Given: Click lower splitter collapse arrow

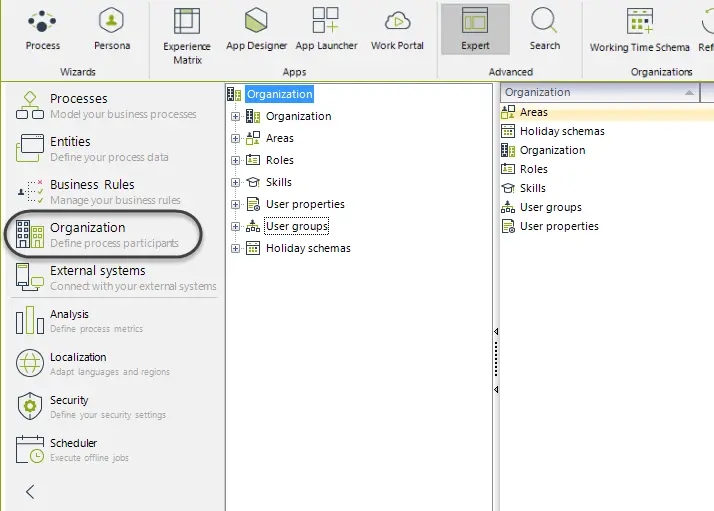Looking at the screenshot, I should point(496,389).
